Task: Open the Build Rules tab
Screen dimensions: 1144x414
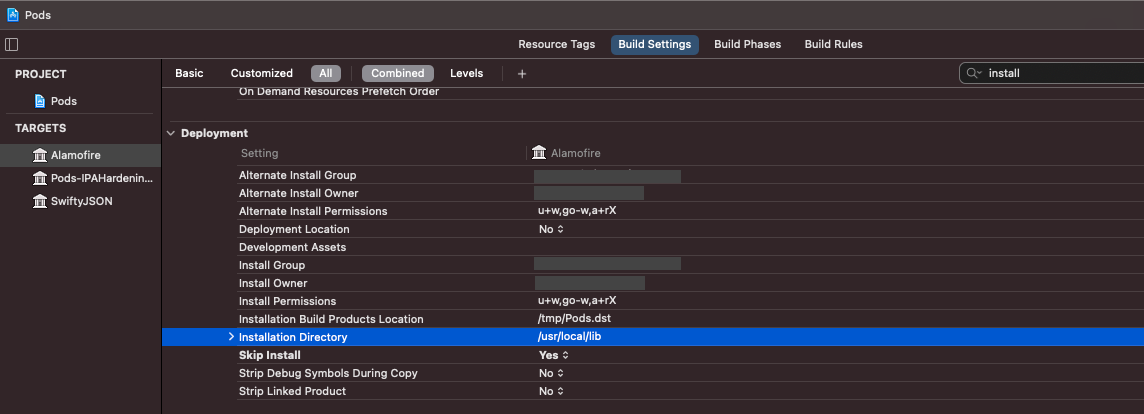Action: coord(833,45)
